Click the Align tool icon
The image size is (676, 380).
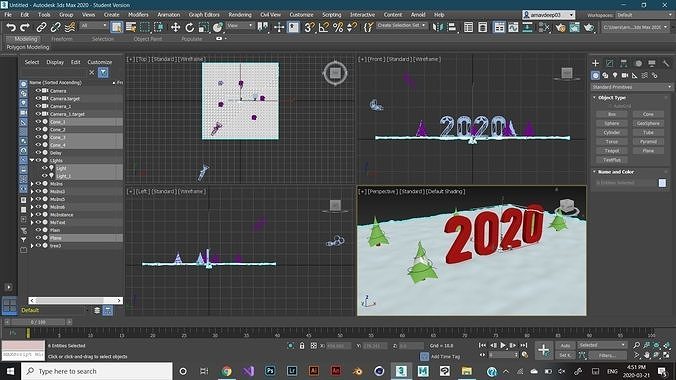[452, 27]
